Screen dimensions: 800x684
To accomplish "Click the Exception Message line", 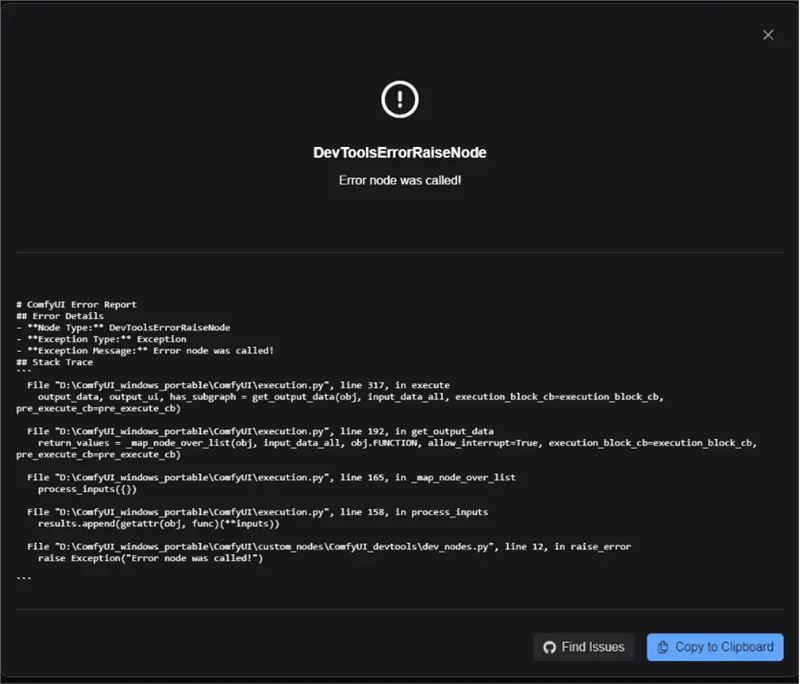I will point(145,350).
